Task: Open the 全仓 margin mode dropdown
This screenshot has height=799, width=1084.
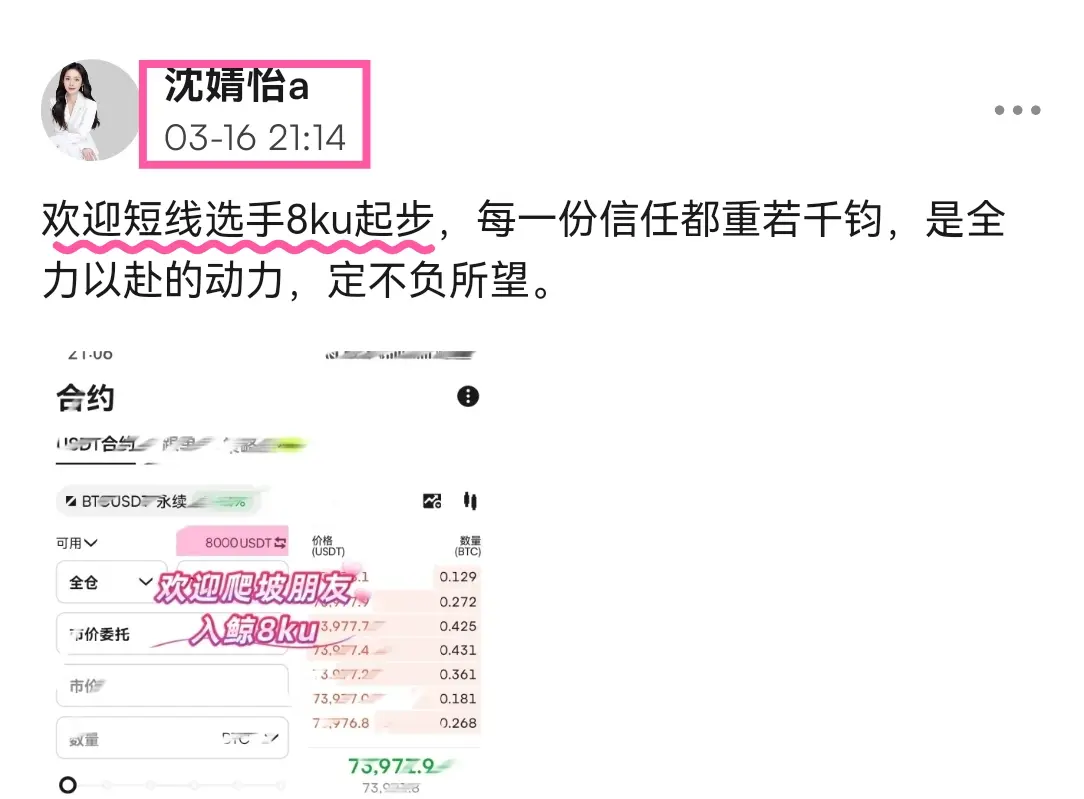Action: 111,582
